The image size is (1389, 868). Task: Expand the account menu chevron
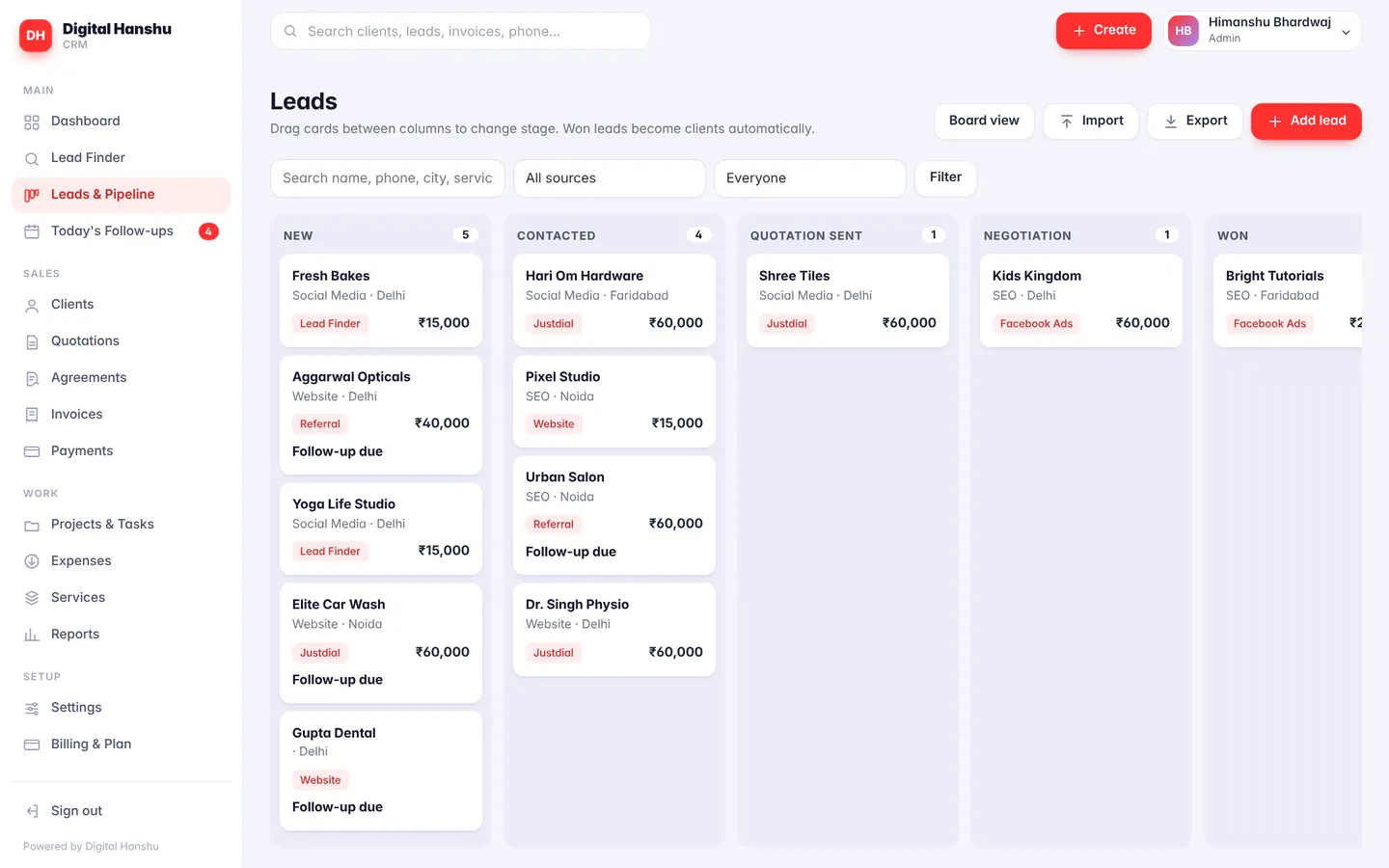1346,32
